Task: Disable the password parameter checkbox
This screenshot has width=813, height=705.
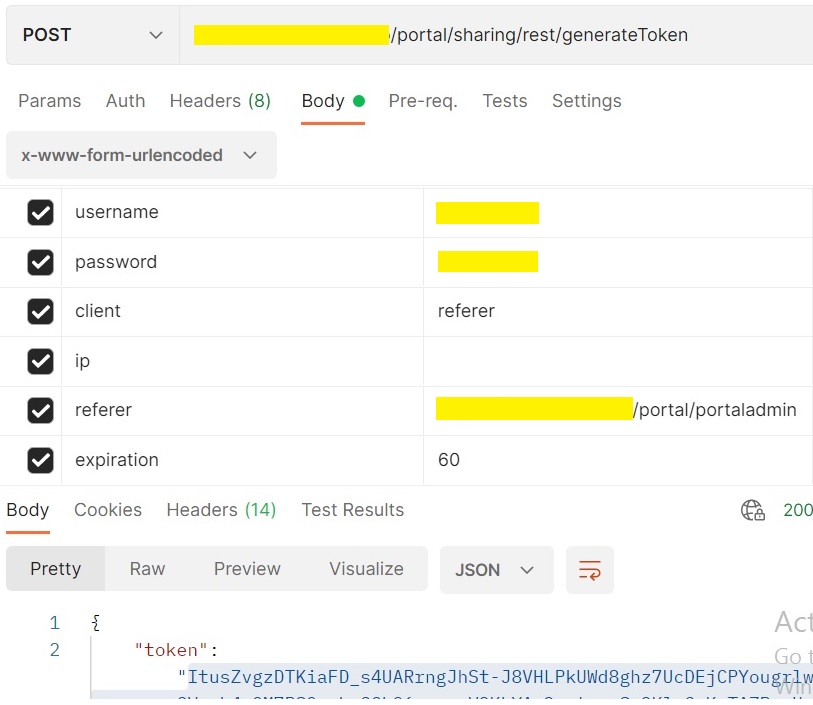Action: click(x=42, y=261)
